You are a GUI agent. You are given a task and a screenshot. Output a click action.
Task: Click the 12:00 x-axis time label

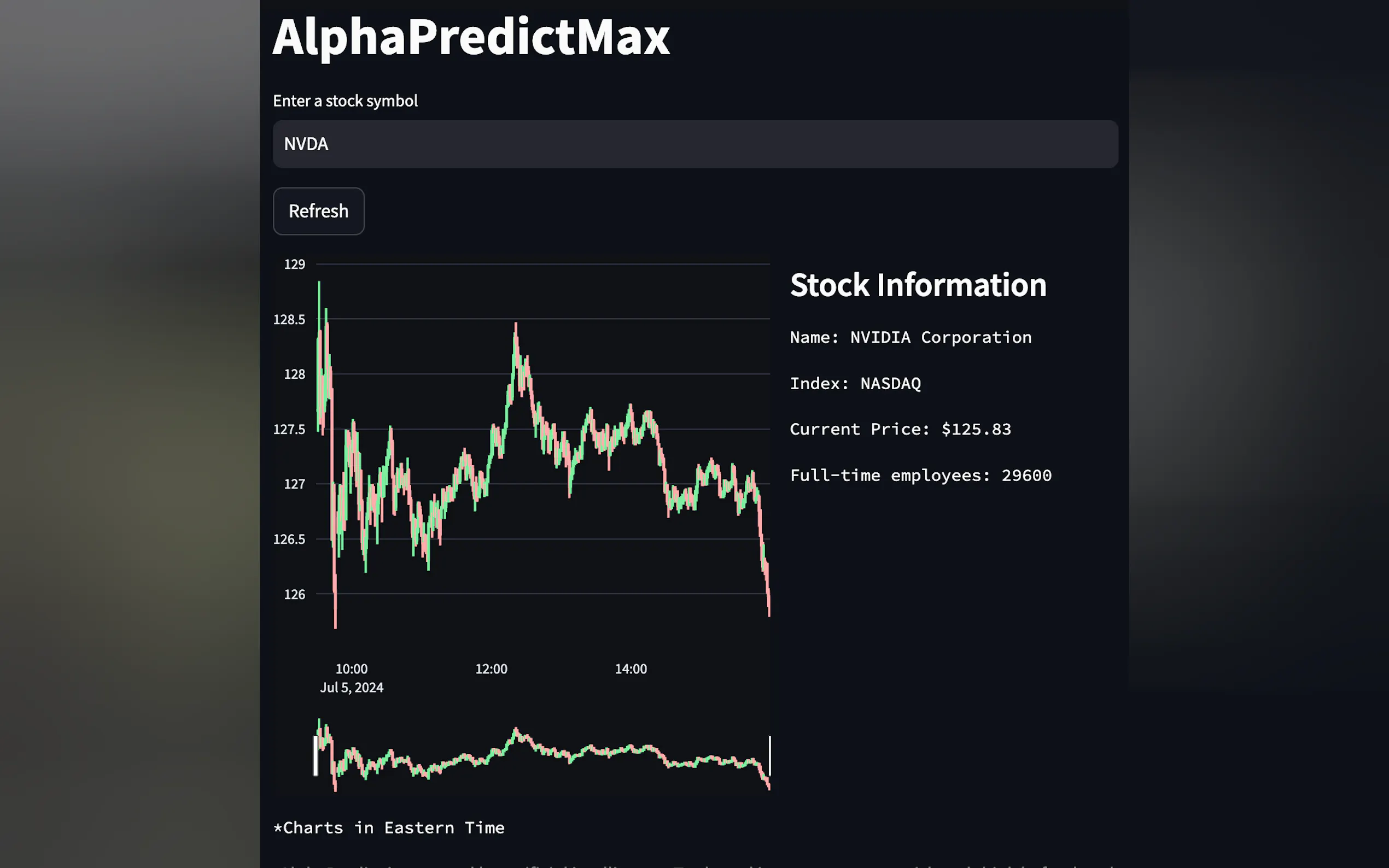[x=492, y=669]
